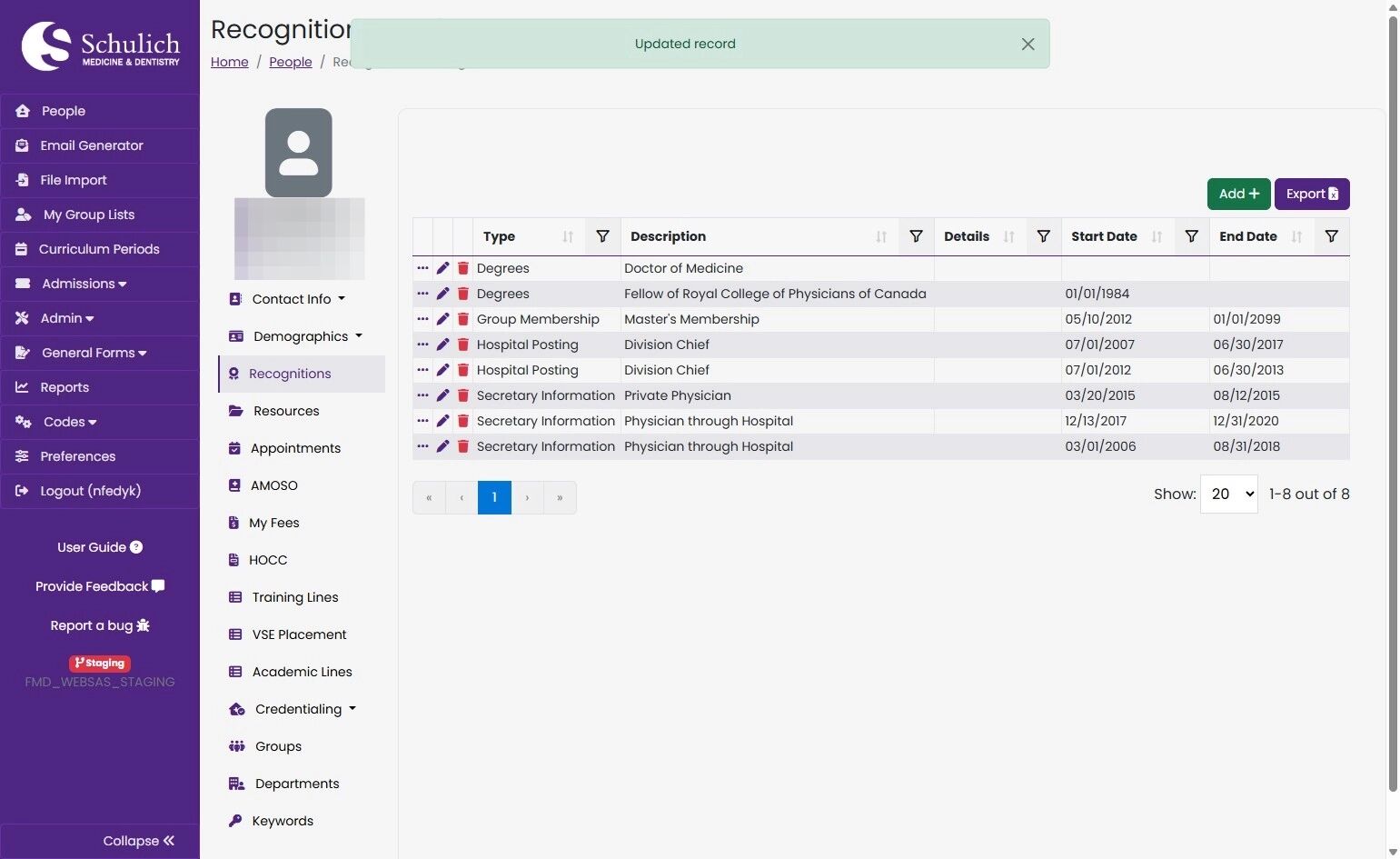
Task: Edit the Doctor of Medicine record
Action: 442,268
